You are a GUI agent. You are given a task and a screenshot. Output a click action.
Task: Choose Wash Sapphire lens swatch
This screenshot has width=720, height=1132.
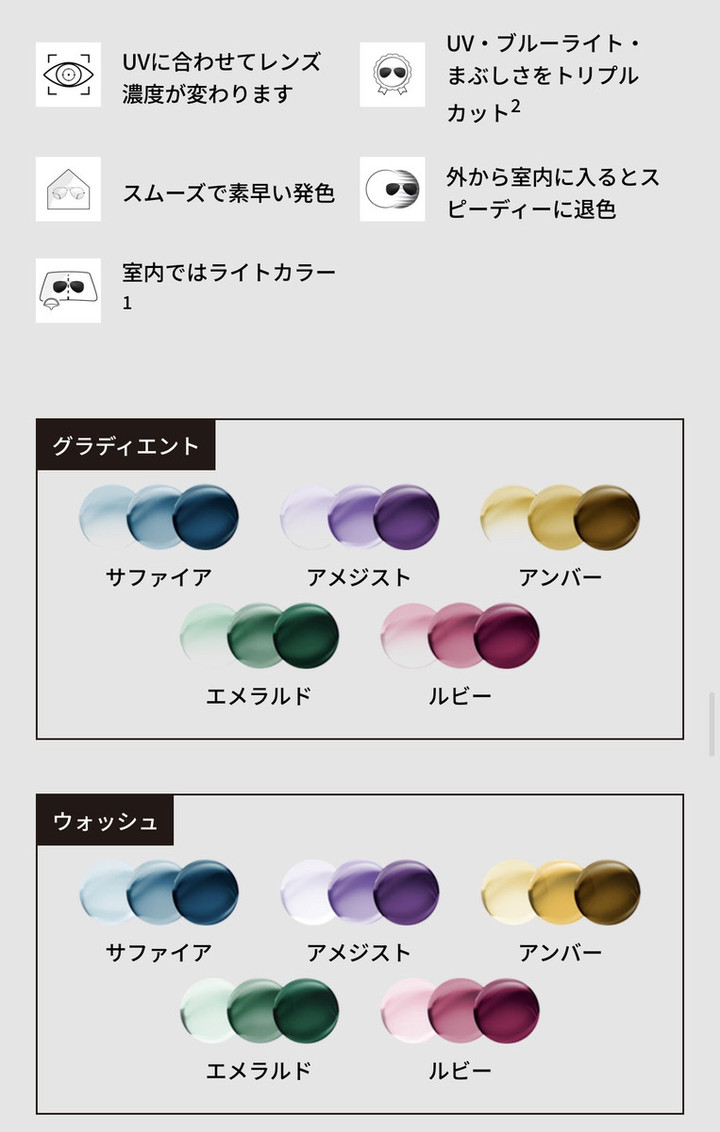[x=159, y=892]
